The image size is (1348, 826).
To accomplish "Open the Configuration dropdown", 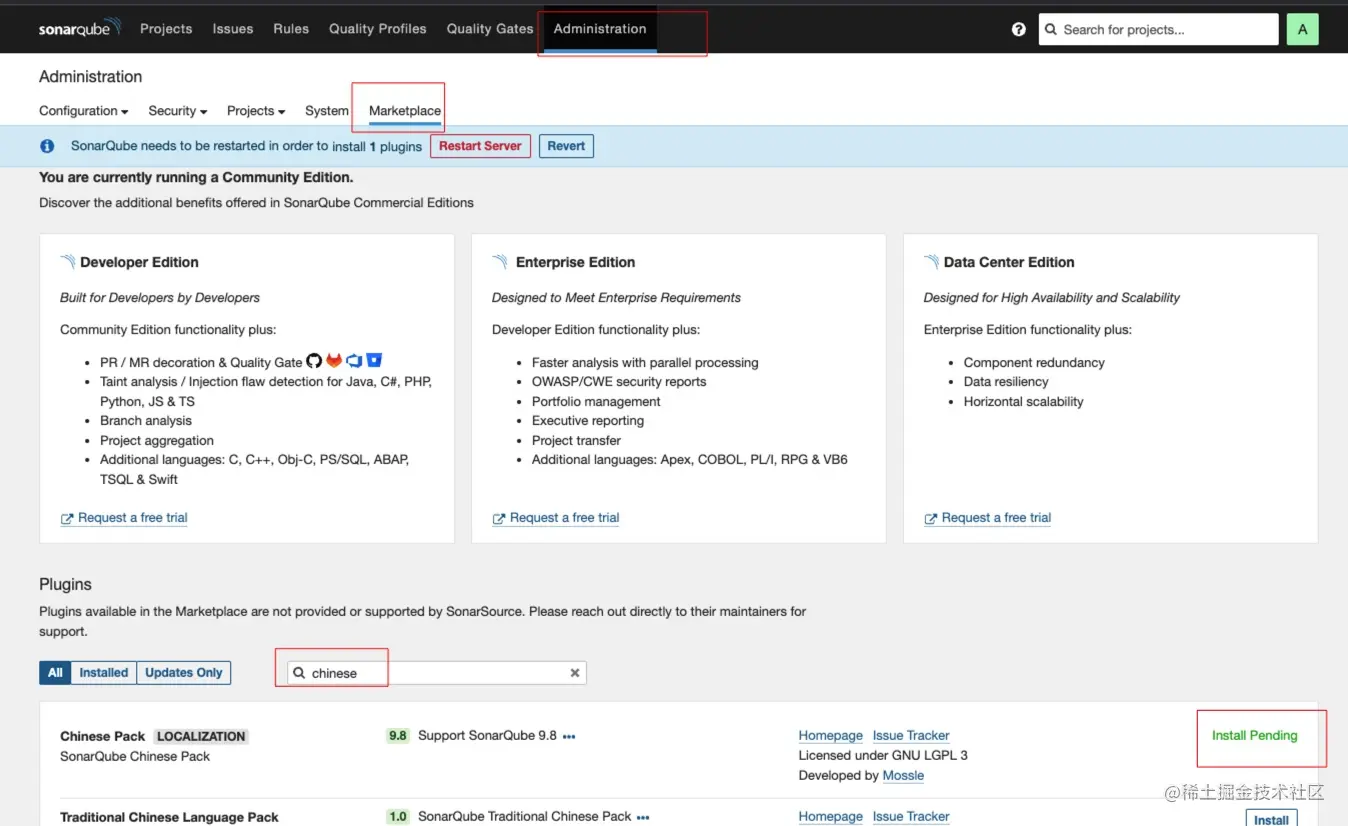I will (84, 111).
